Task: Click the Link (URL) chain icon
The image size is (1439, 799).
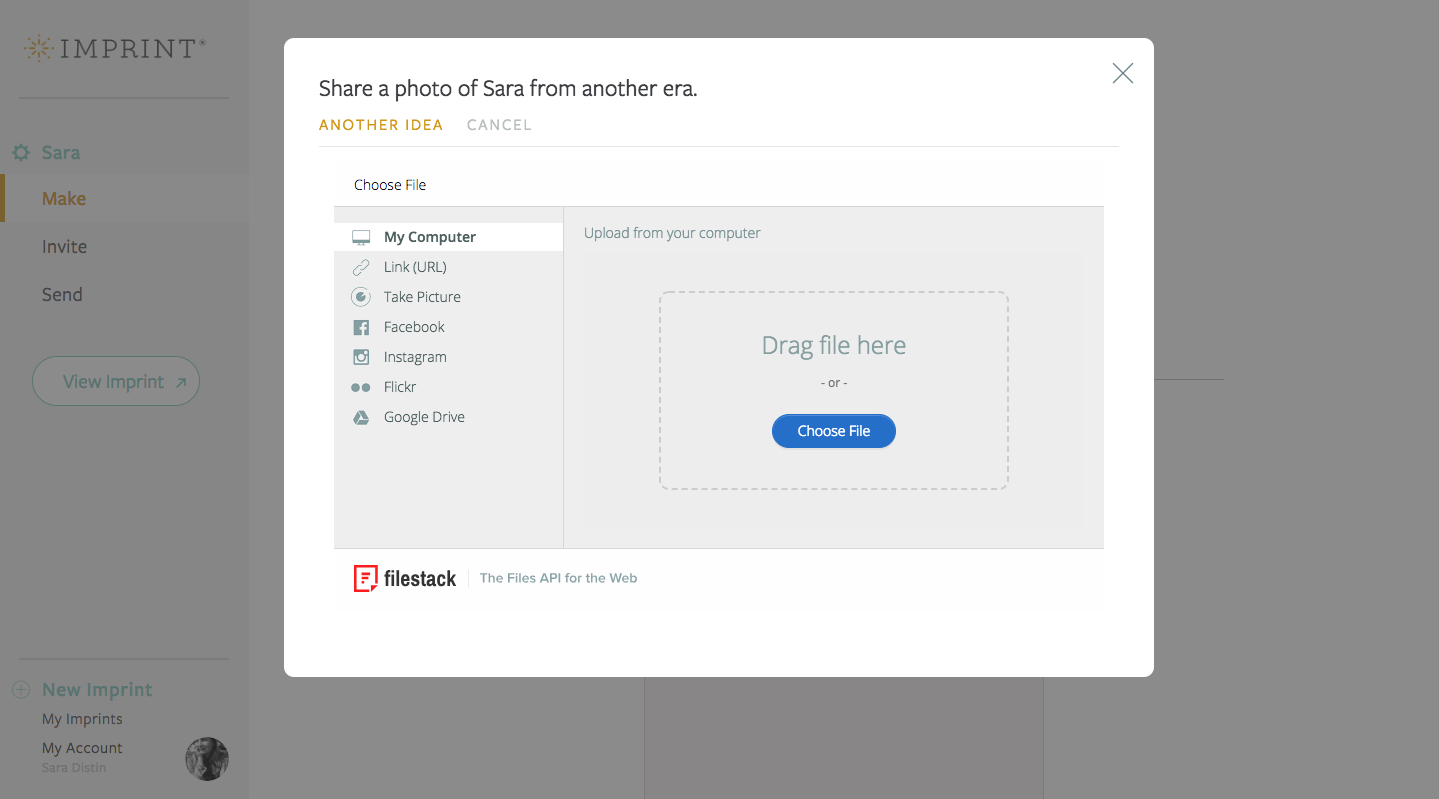Action: click(x=361, y=267)
